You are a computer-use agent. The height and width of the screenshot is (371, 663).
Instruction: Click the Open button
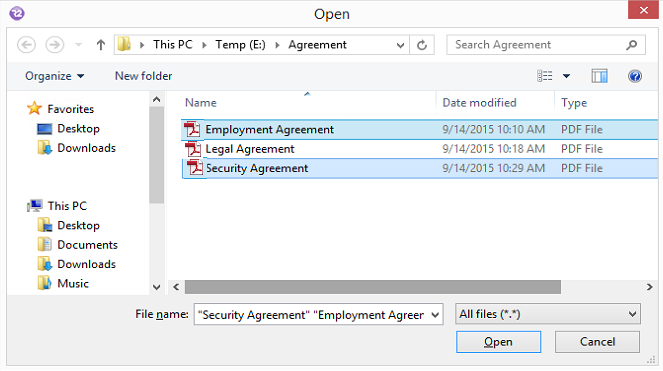click(498, 342)
